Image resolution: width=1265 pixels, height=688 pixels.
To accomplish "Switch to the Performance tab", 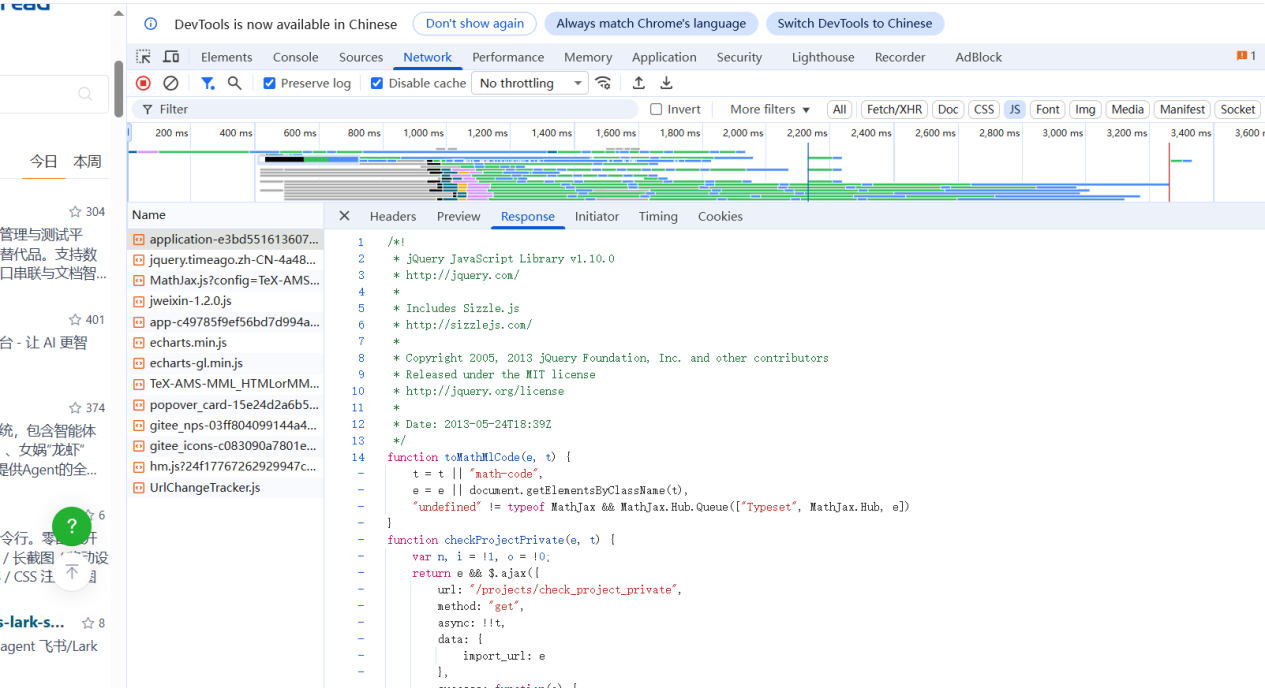I will (508, 57).
